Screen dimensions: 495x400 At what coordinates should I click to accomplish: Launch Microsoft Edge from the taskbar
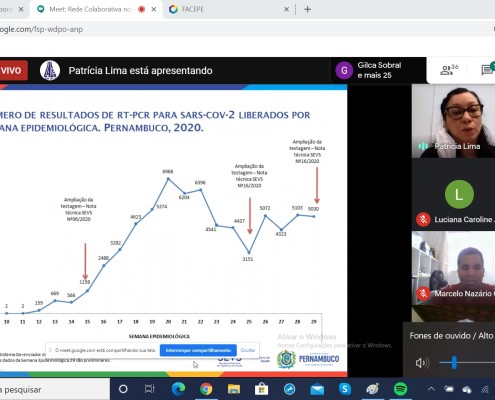pyautogui.click(x=178, y=389)
